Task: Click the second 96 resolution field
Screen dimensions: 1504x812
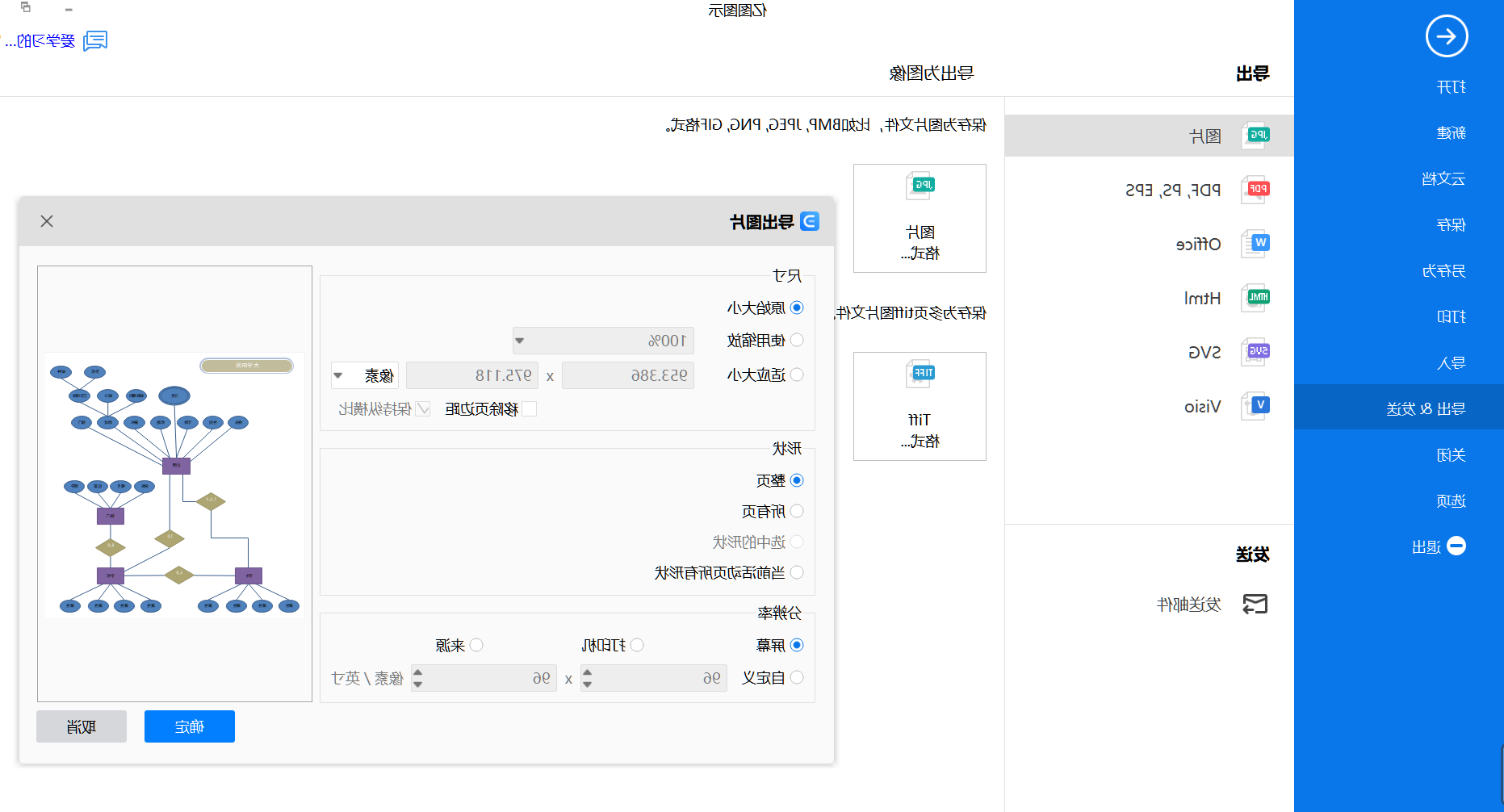Action: coord(484,678)
